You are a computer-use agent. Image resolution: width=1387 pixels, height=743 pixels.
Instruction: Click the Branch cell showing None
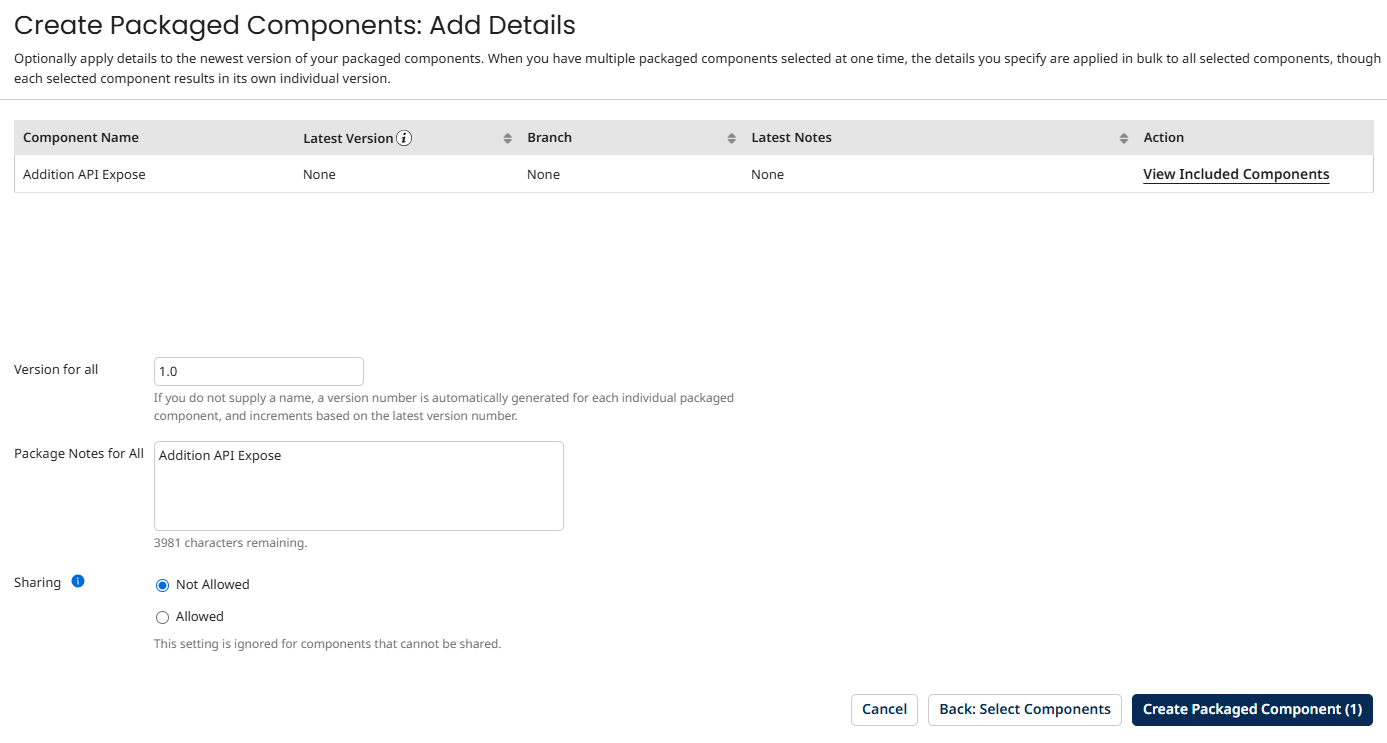(543, 174)
